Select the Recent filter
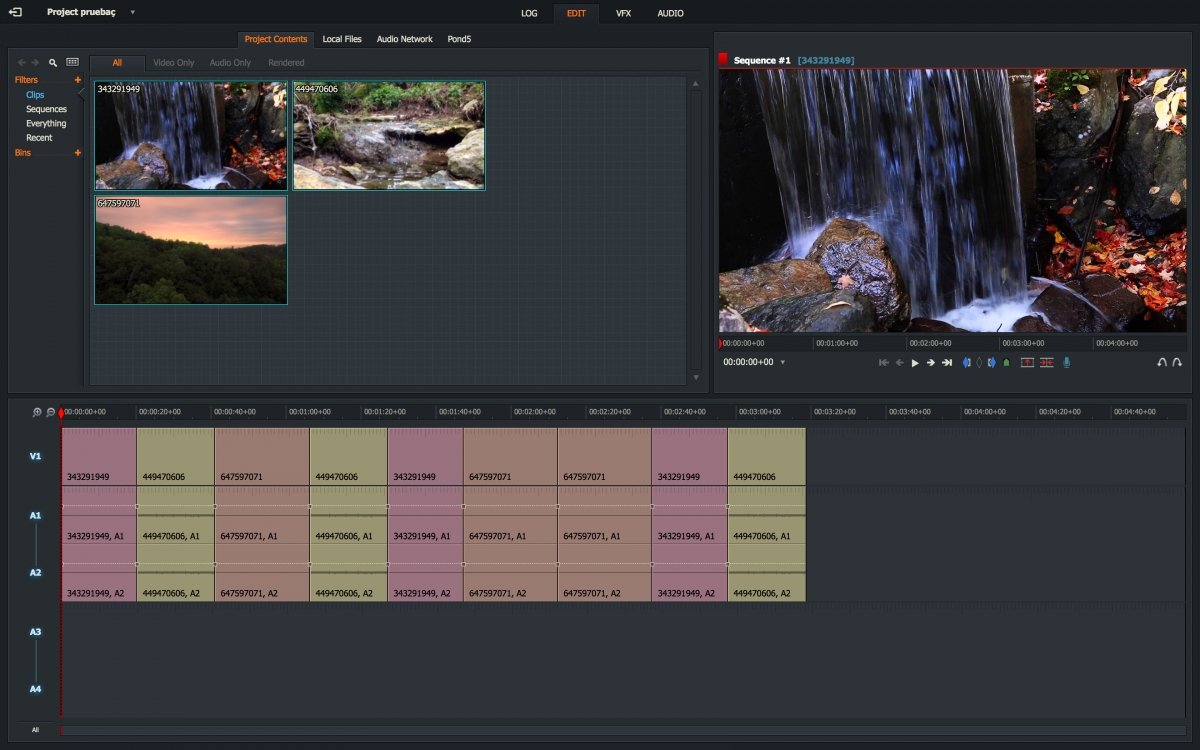This screenshot has height=750, width=1200. [39, 138]
